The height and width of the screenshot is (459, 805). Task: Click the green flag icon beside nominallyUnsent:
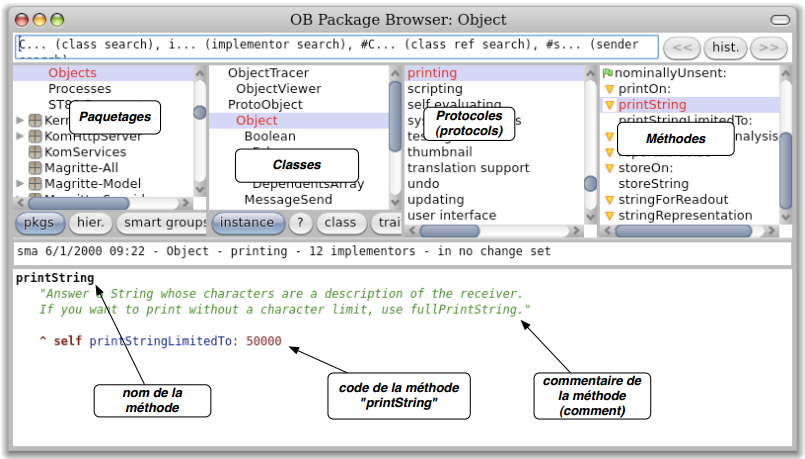(607, 73)
